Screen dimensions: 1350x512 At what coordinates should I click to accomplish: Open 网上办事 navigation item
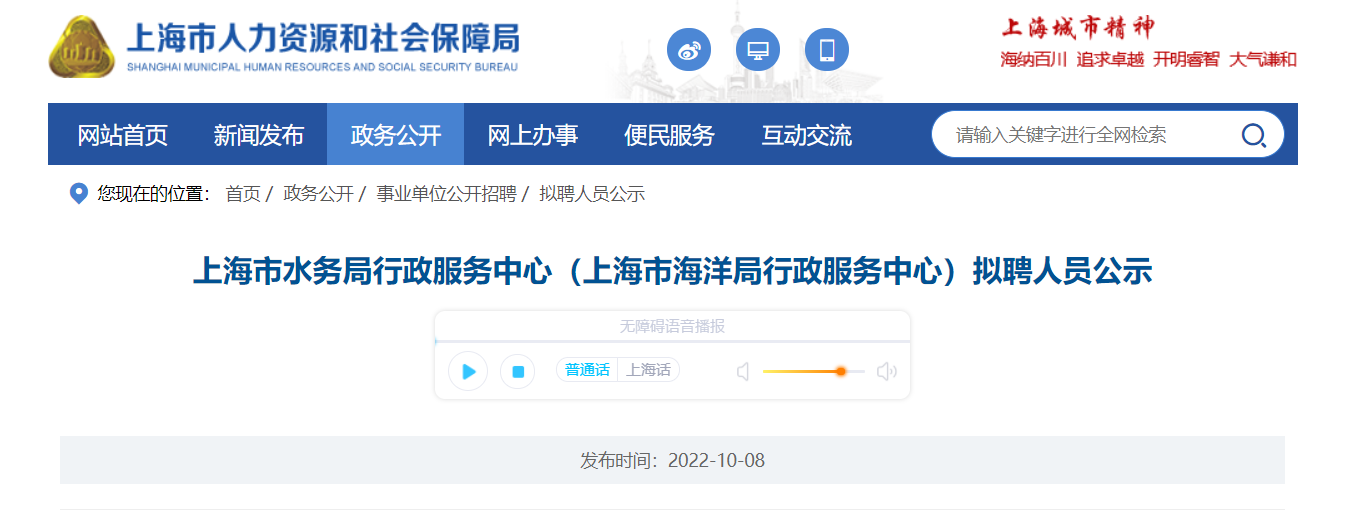[532, 135]
